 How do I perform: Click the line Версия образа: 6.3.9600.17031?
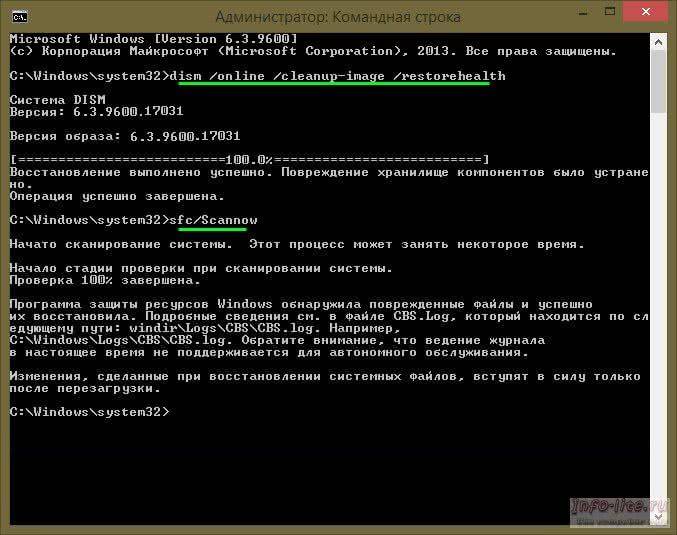[x=125, y=136]
